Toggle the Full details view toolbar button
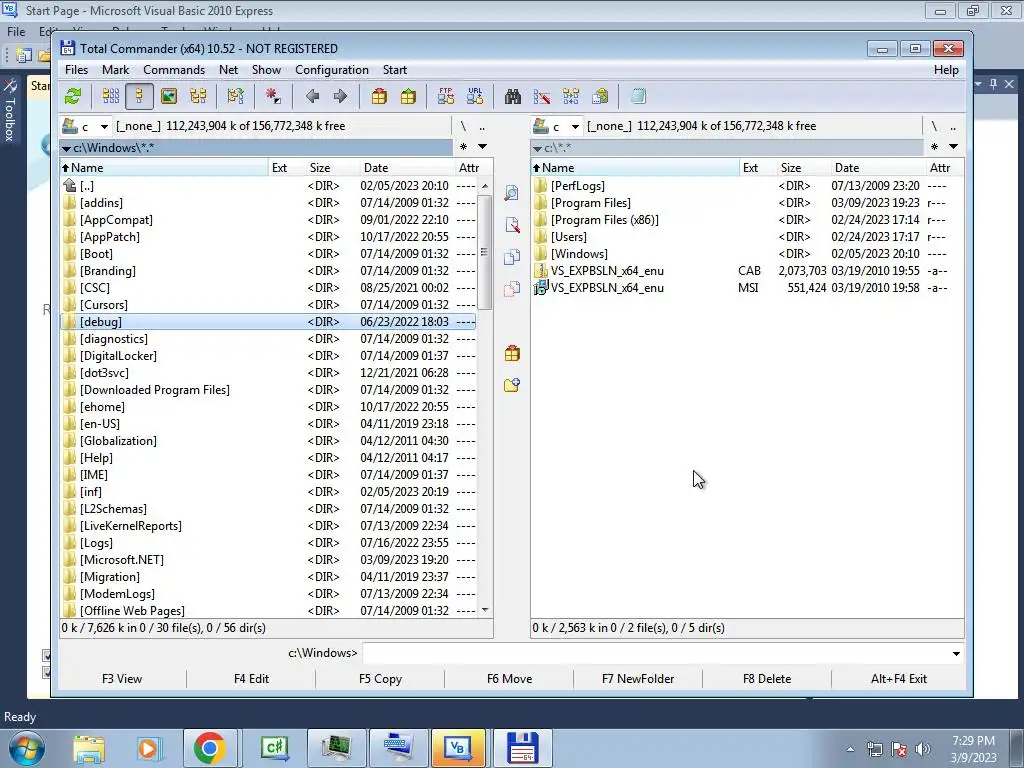Image resolution: width=1024 pixels, height=768 pixels. coord(139,97)
